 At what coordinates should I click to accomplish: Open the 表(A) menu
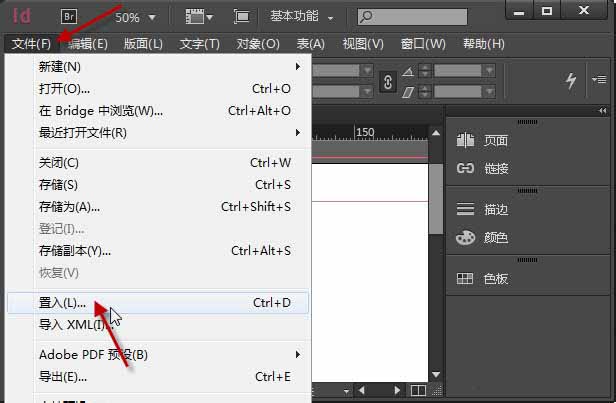click(x=310, y=44)
